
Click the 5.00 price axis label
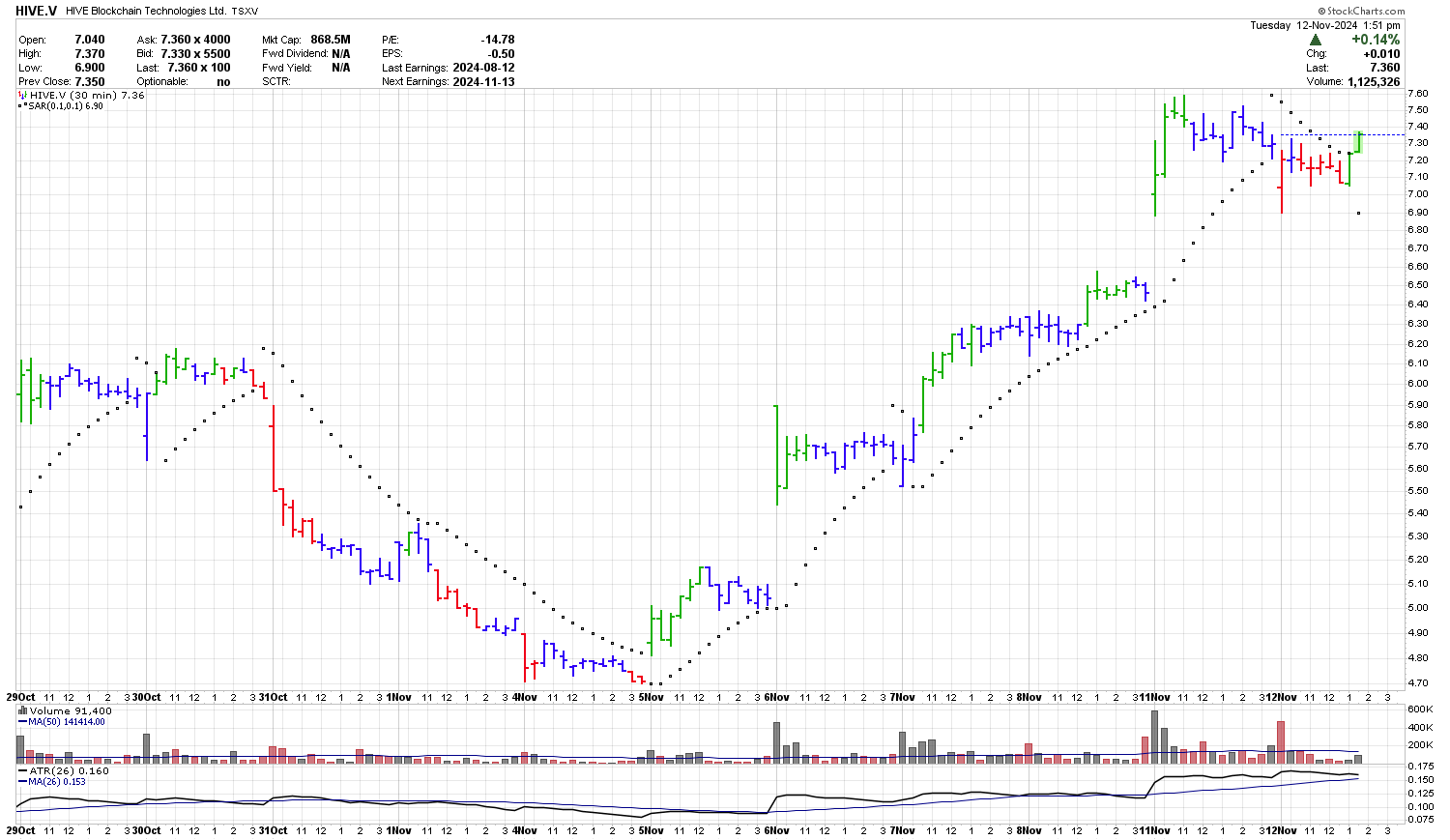(1417, 608)
